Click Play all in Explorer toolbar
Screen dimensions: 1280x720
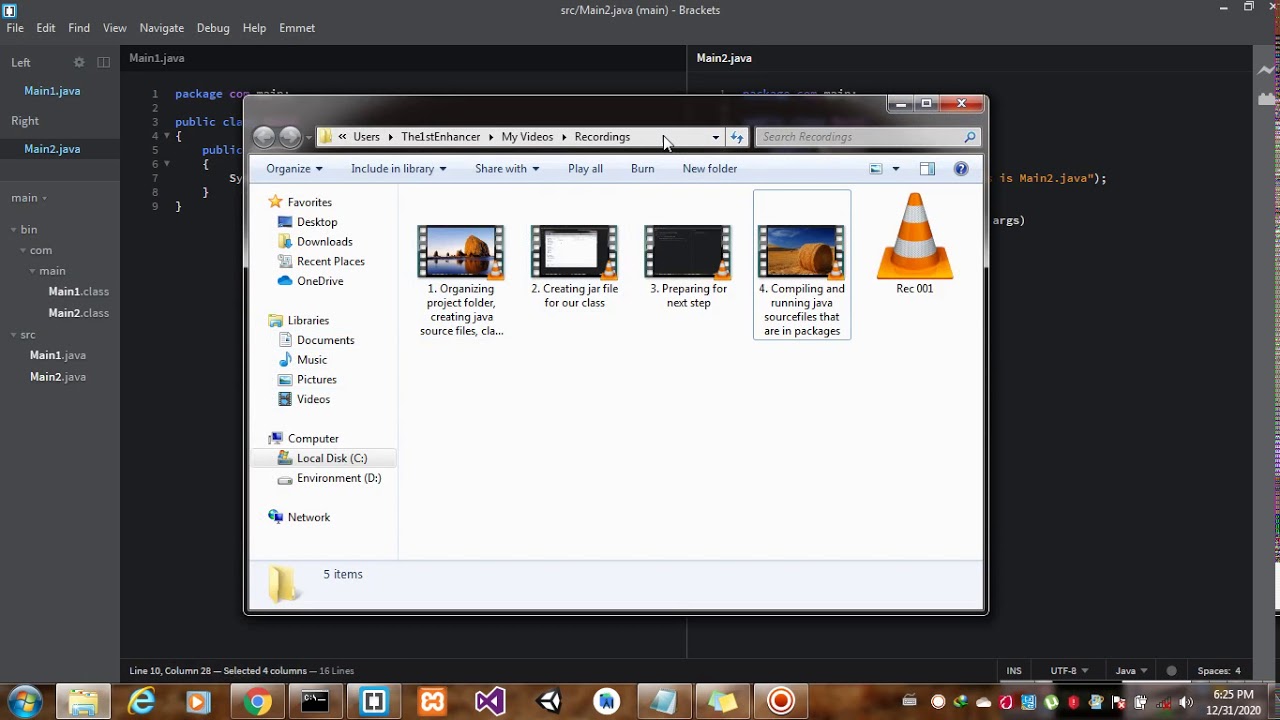(x=585, y=169)
